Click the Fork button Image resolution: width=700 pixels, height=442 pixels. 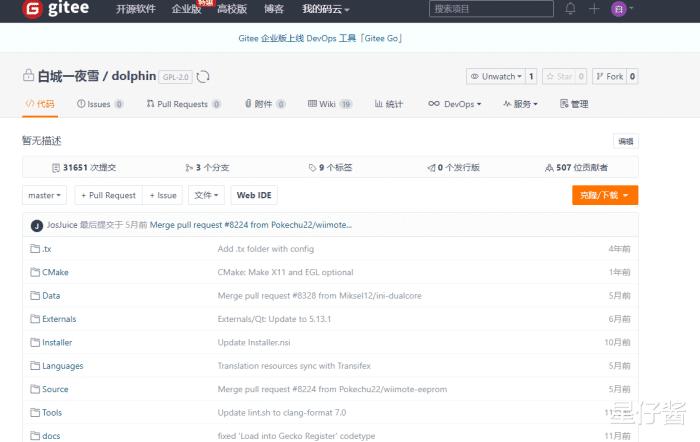point(610,76)
